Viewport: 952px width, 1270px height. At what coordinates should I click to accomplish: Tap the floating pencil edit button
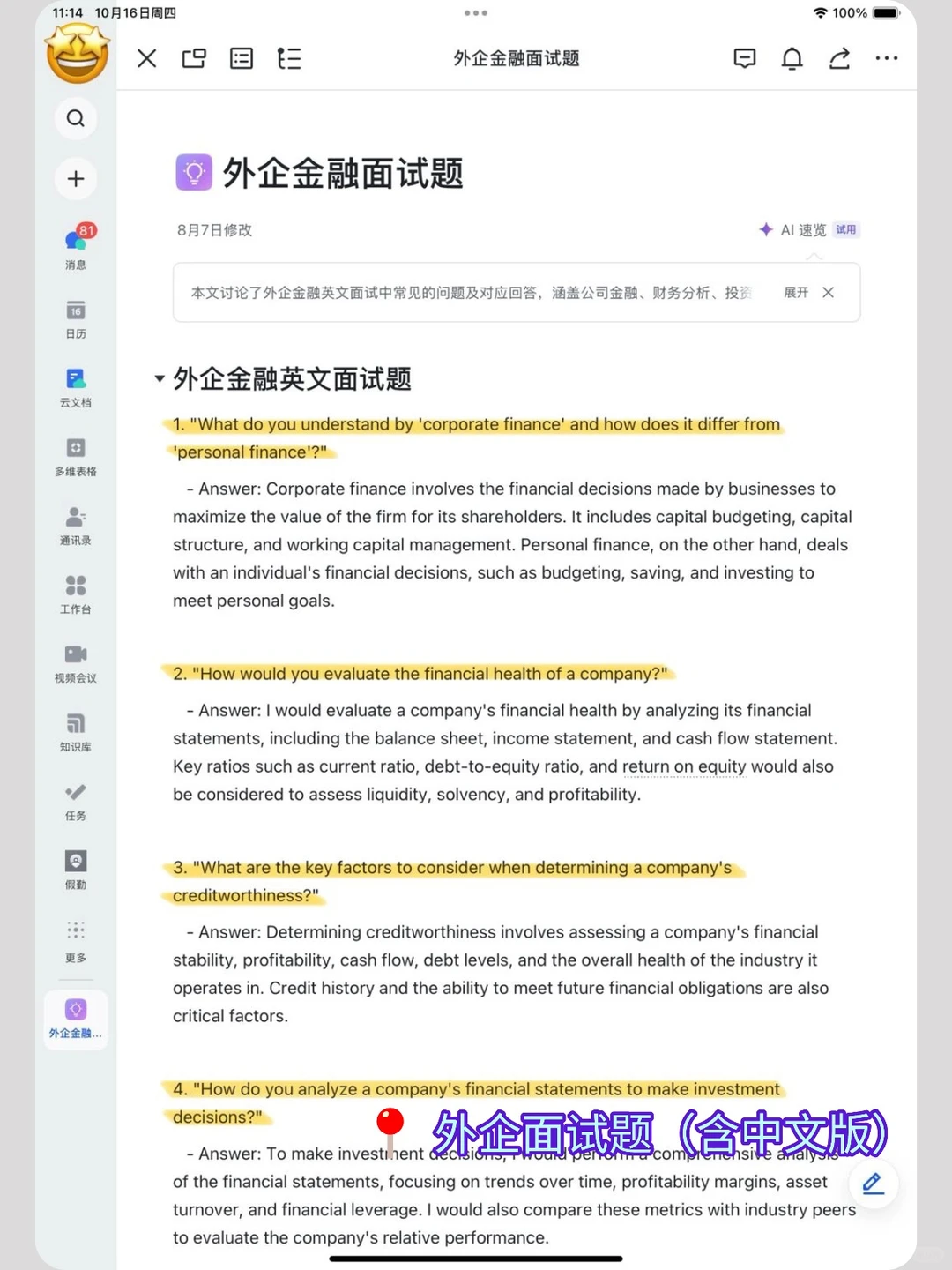pyautogui.click(x=872, y=1184)
